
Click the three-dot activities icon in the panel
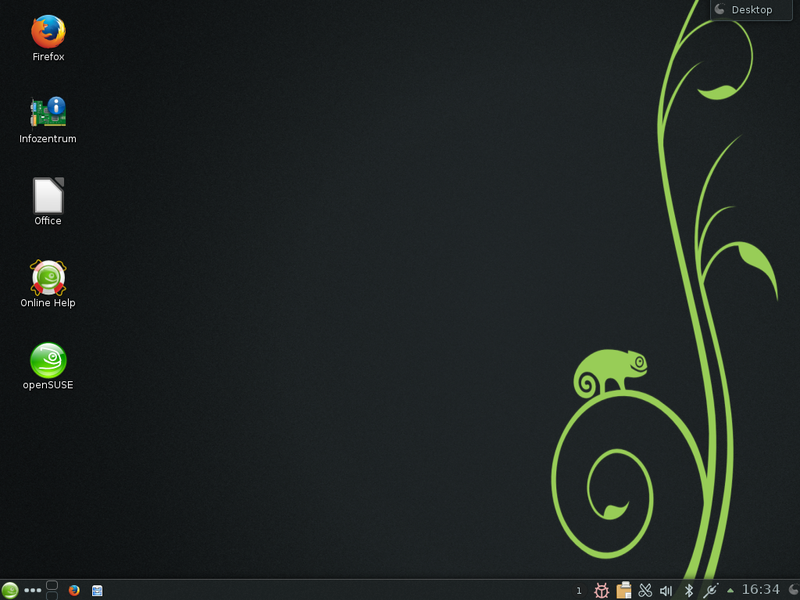[x=33, y=590]
